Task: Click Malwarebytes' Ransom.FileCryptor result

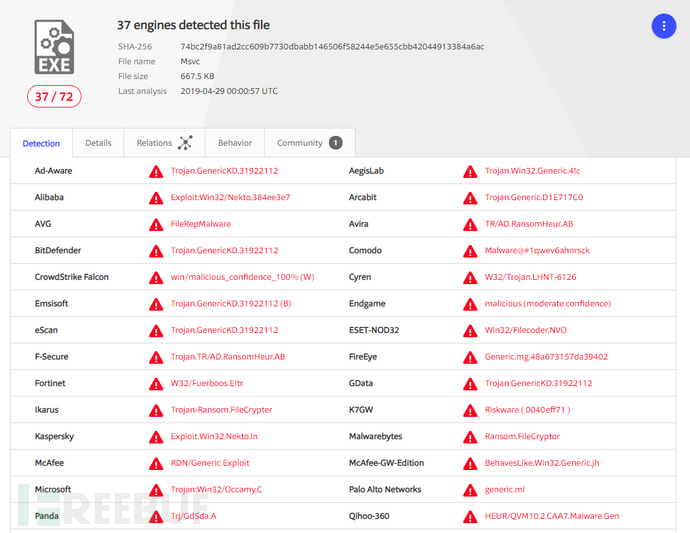Action: click(522, 436)
